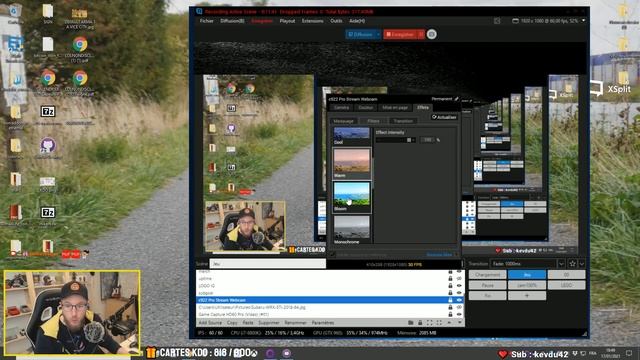Click the move-down arrow in sources toolbar

(x=459, y=322)
